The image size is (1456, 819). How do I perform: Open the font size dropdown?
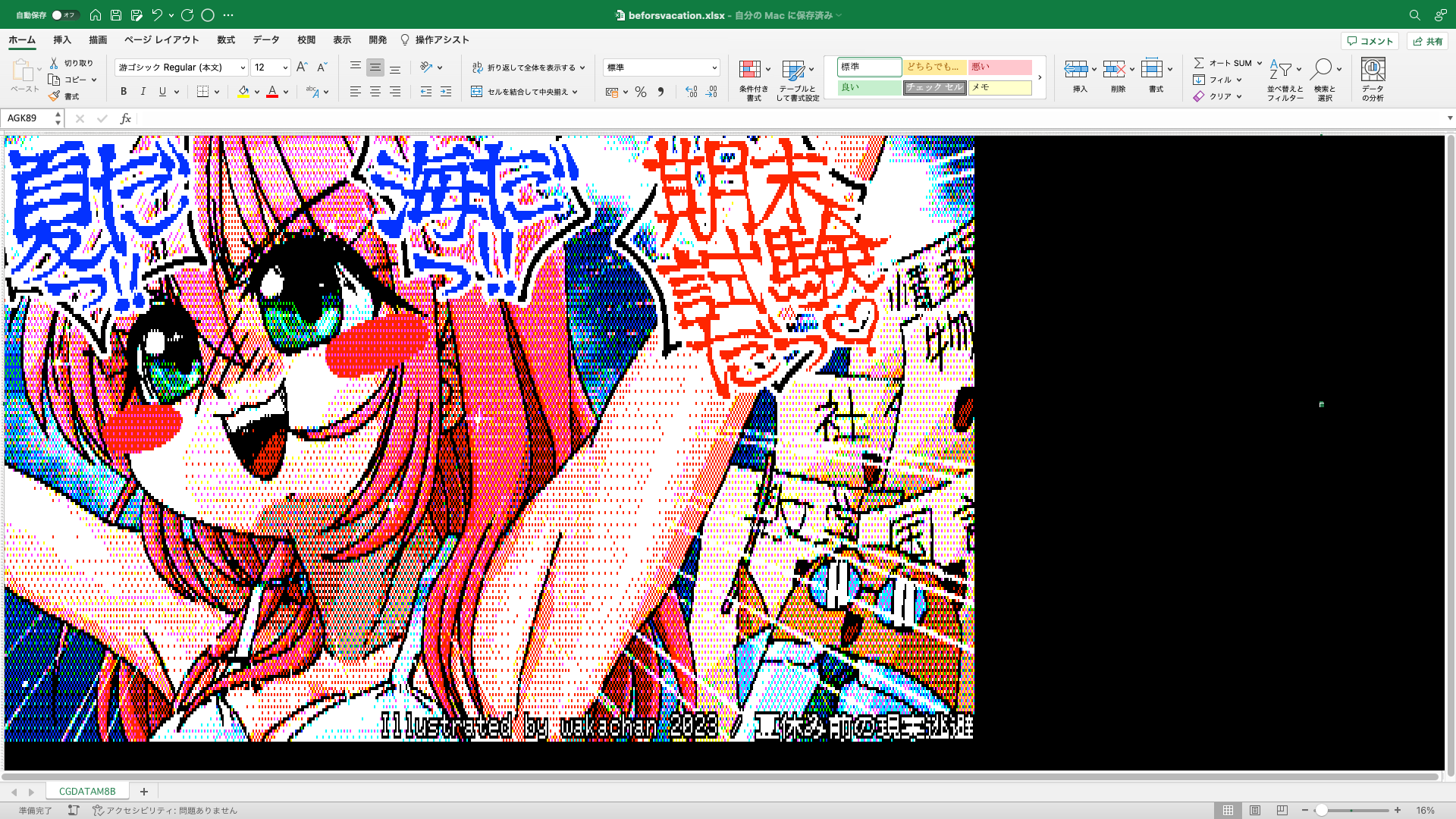[x=285, y=67]
